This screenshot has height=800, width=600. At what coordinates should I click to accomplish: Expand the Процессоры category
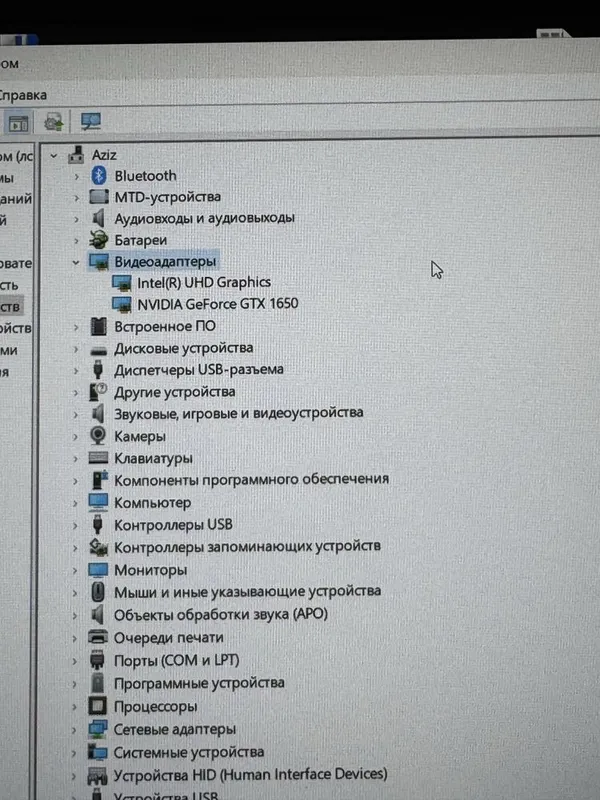74,707
